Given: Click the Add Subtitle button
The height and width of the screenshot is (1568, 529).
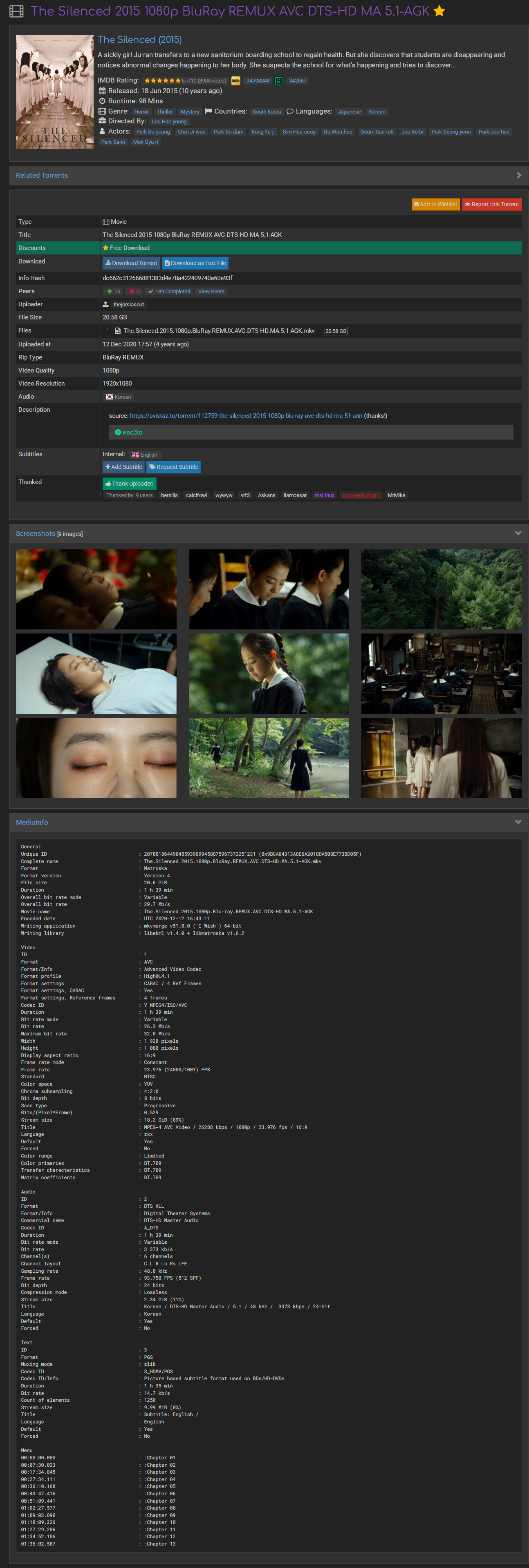Looking at the screenshot, I should tap(124, 467).
